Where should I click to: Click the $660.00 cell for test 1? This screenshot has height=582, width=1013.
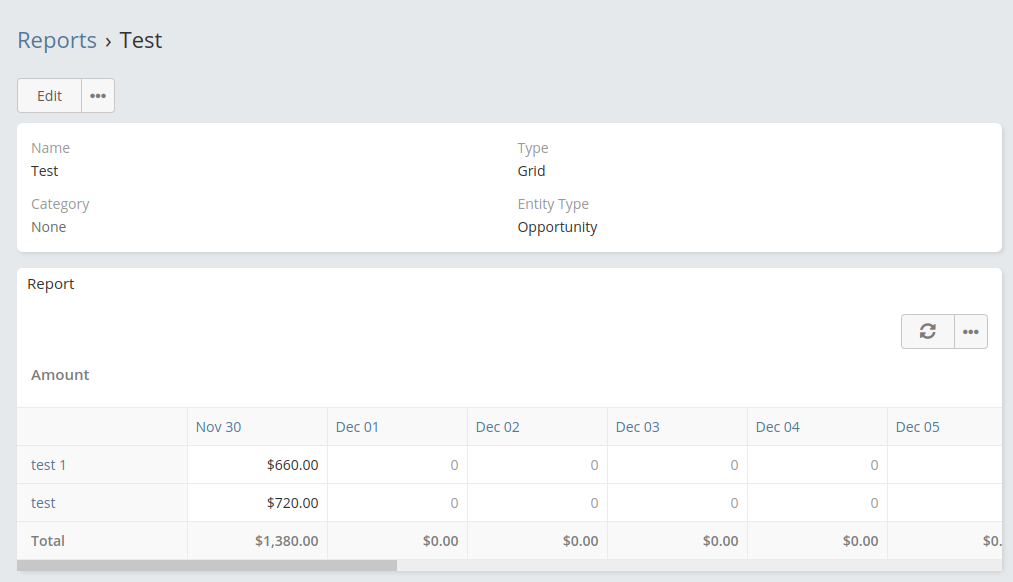tap(292, 465)
